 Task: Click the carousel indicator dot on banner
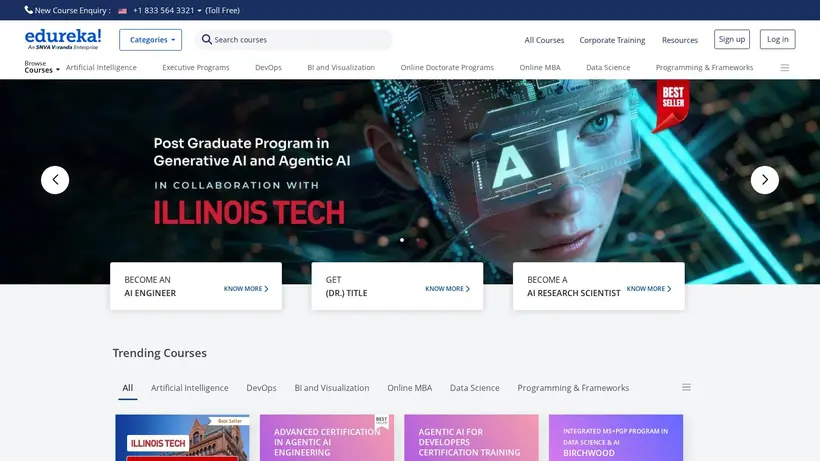point(402,240)
